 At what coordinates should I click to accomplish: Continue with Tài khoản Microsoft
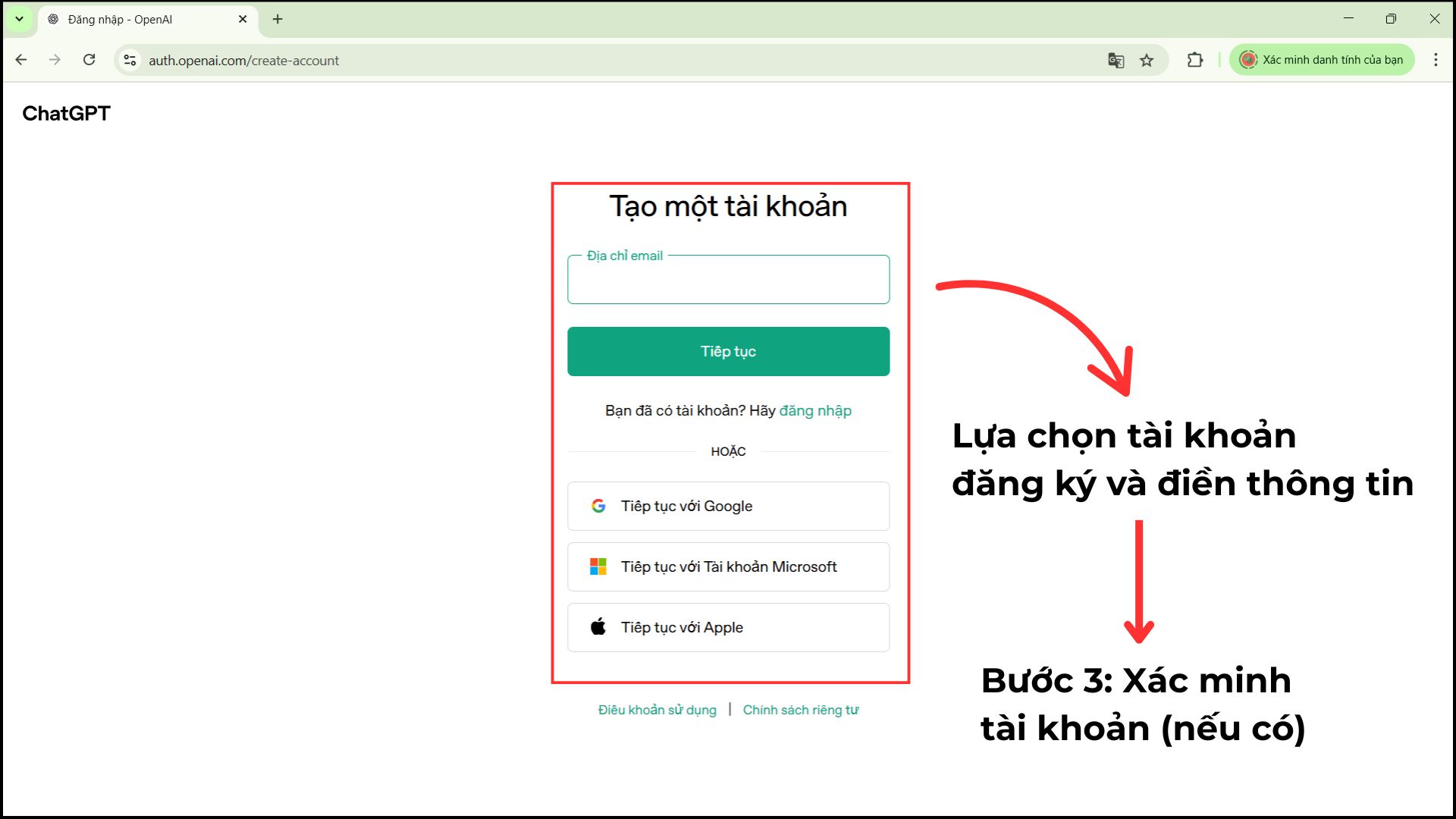click(x=728, y=566)
